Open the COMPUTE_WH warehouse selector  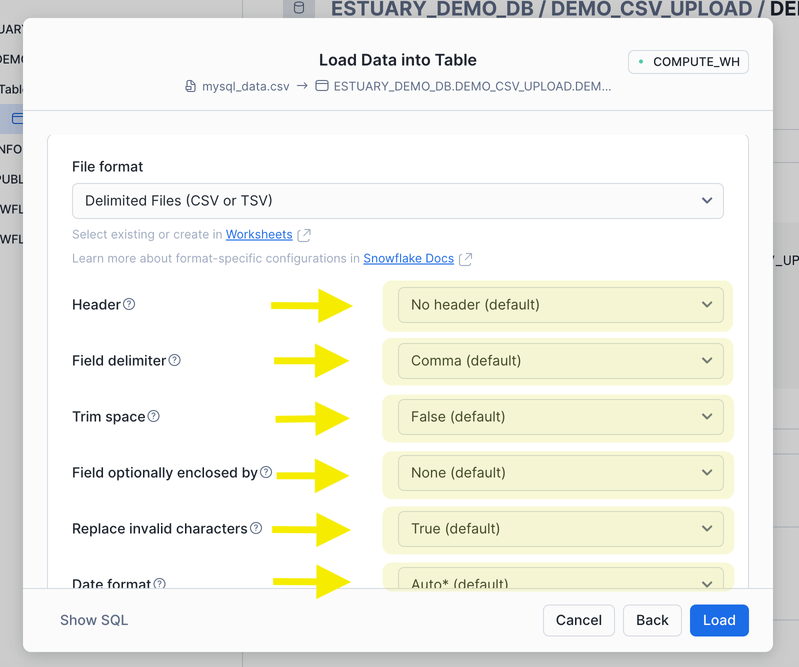(x=688, y=62)
